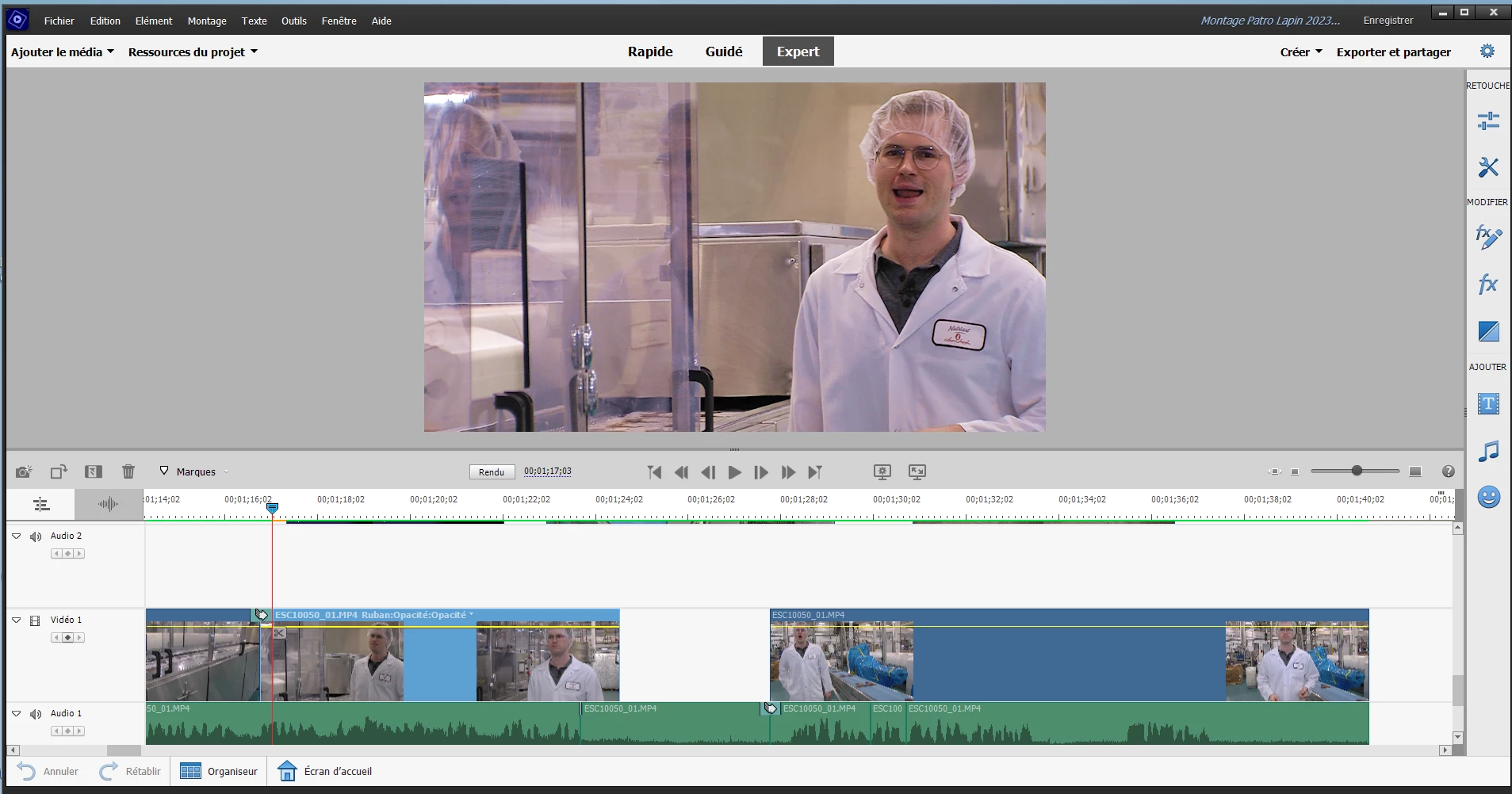Click the fit to visible timeline icon

(x=1275, y=471)
